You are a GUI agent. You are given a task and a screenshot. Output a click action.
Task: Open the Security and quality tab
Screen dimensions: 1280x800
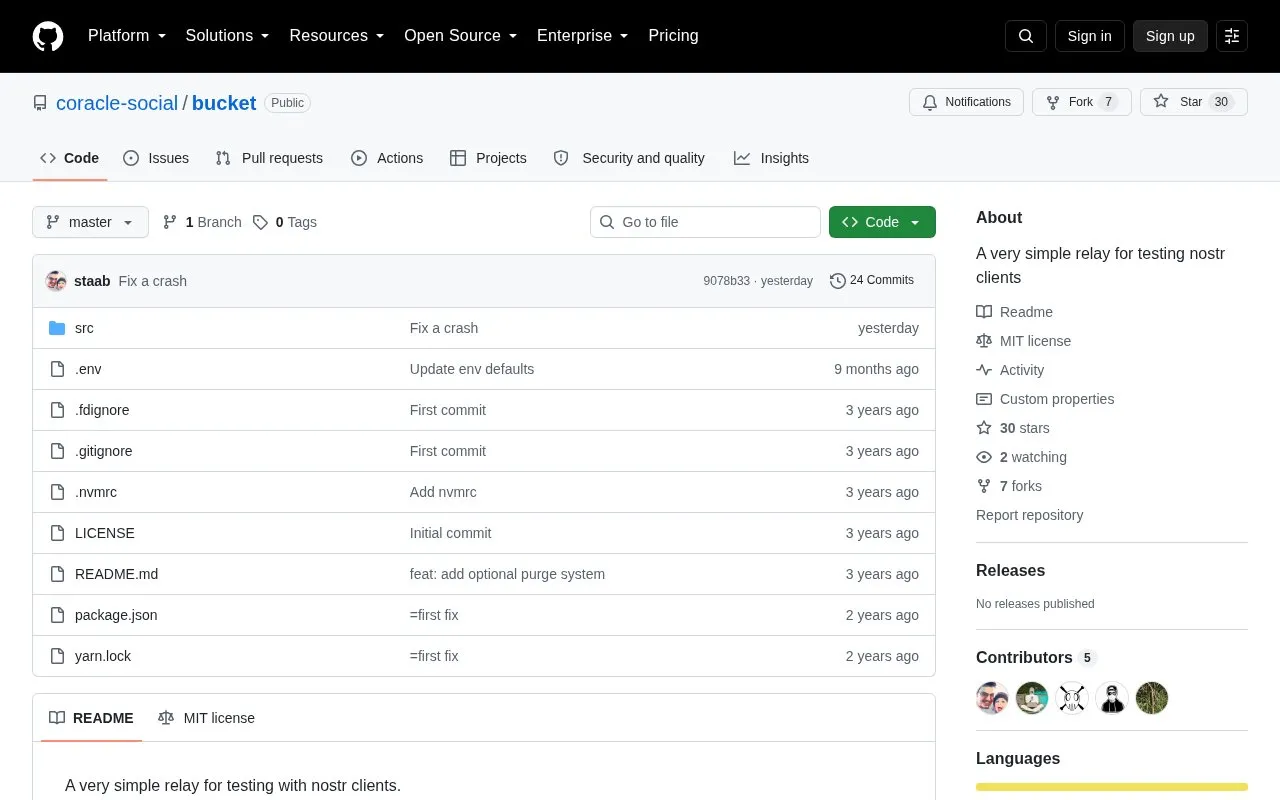[629, 158]
